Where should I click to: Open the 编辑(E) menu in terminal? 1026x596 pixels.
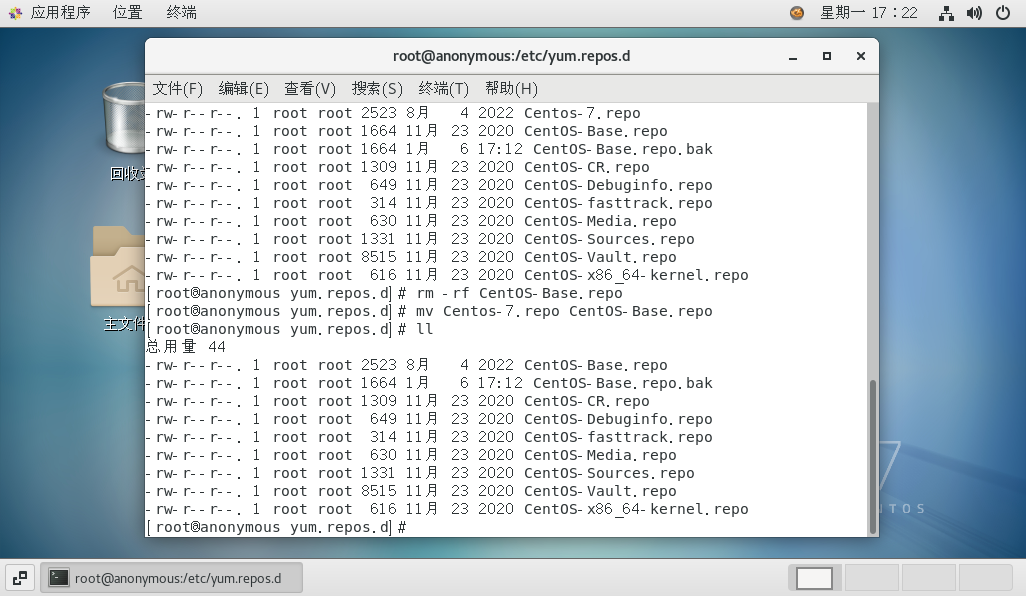point(243,88)
